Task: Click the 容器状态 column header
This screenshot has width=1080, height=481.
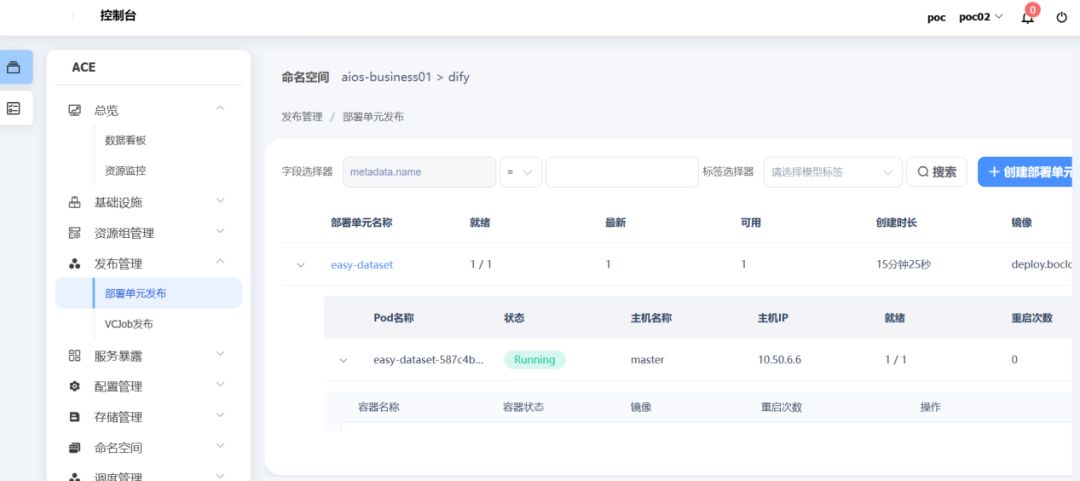Action: (x=523, y=407)
